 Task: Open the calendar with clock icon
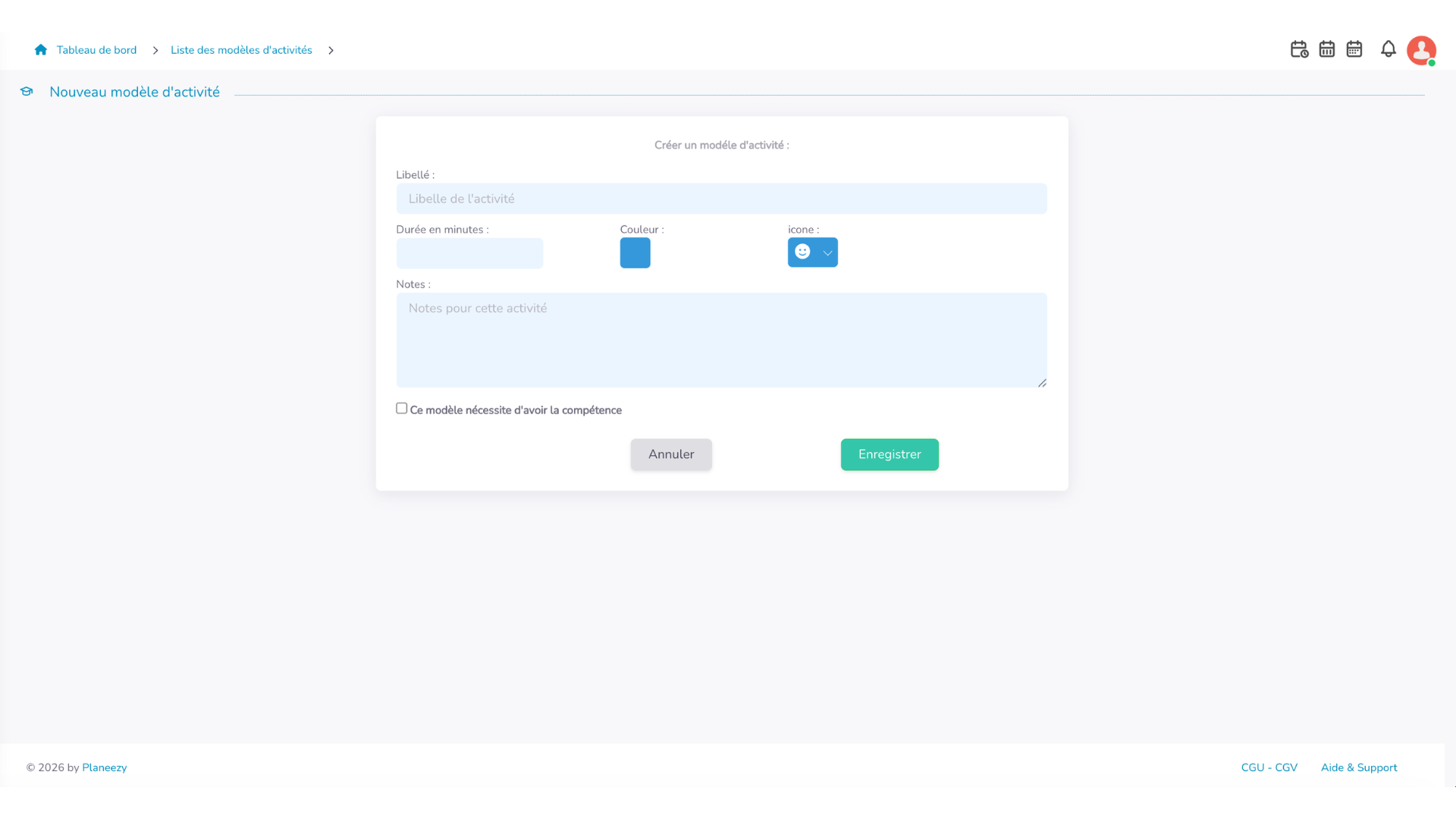coord(1299,49)
